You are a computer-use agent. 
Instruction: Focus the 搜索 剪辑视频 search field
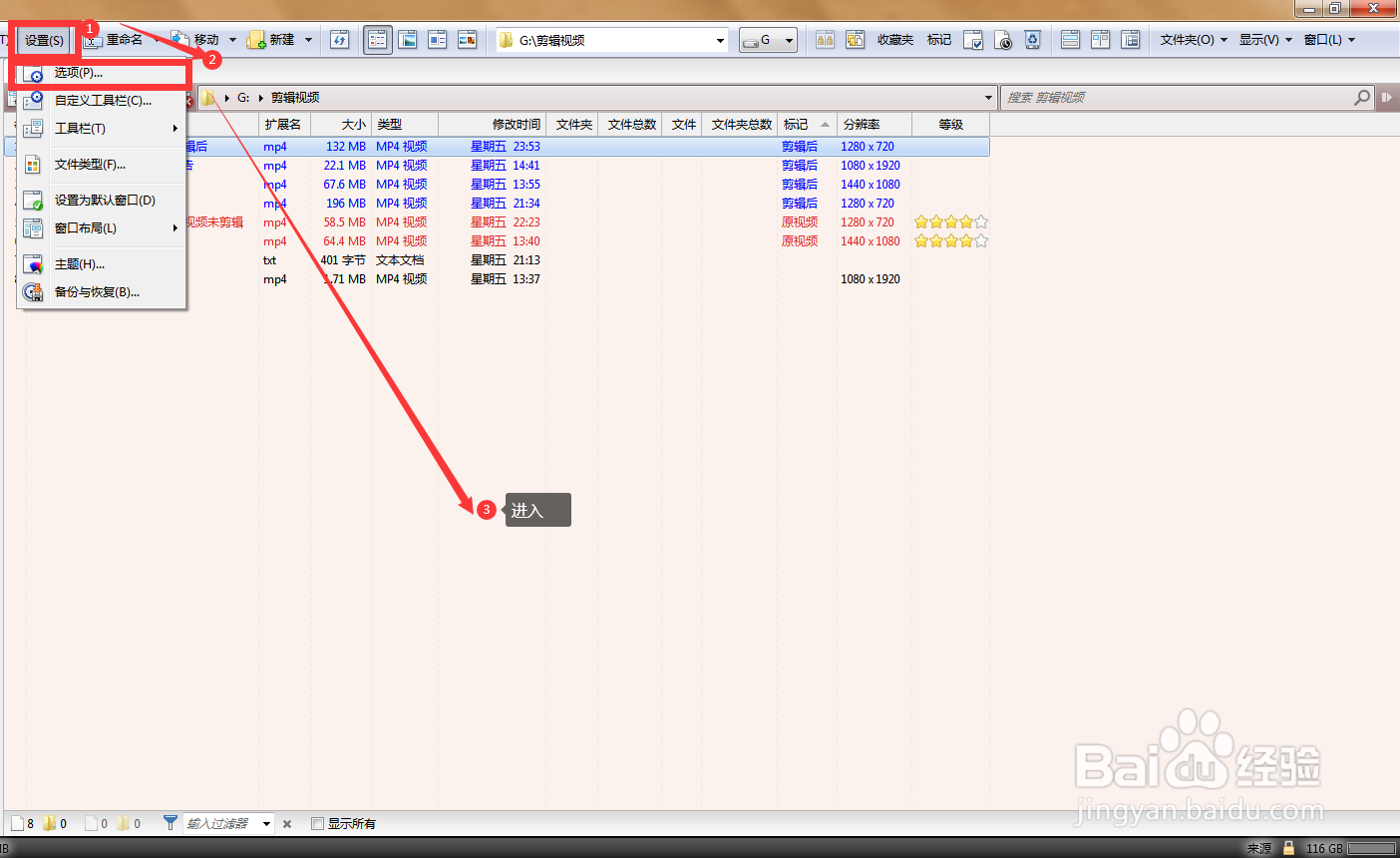(1177, 98)
